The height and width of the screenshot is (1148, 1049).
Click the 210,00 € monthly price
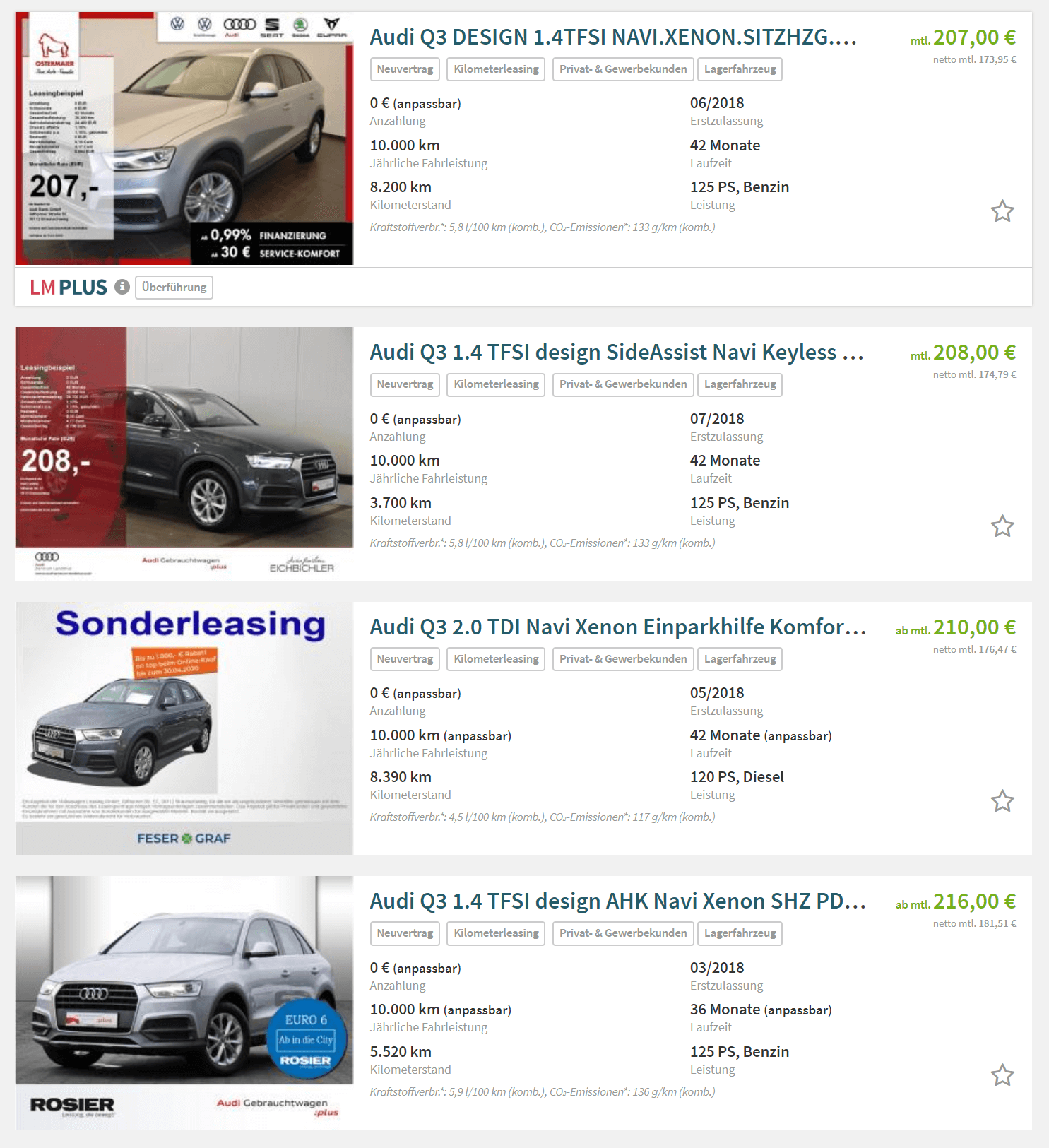[x=974, y=627]
